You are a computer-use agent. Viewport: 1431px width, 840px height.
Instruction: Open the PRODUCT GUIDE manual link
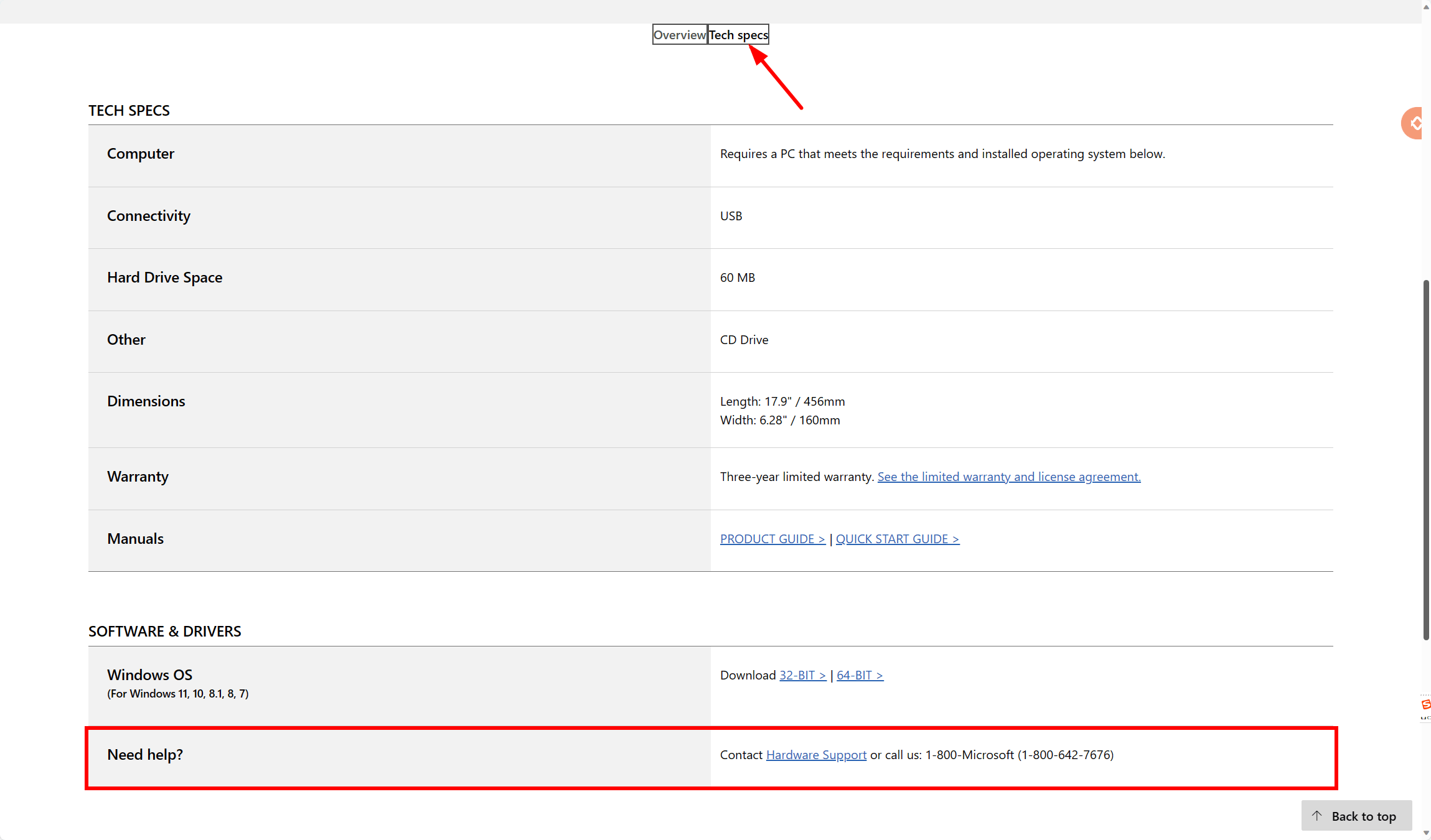click(772, 539)
